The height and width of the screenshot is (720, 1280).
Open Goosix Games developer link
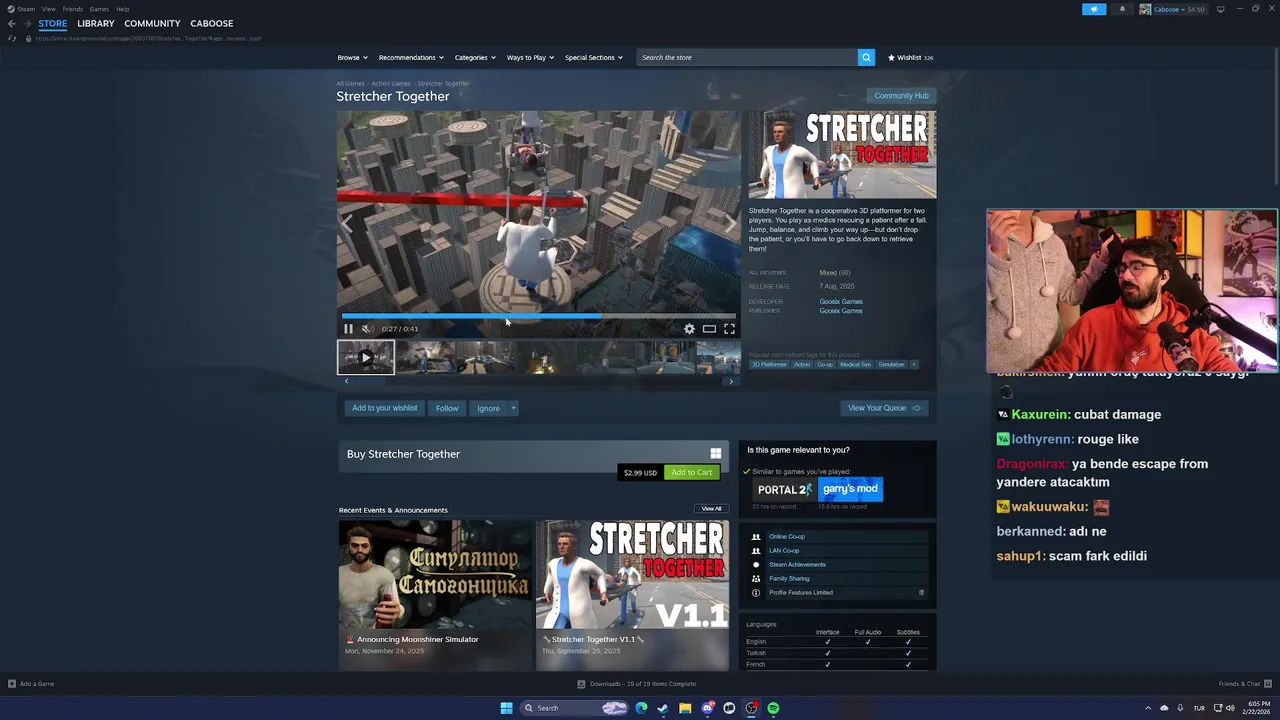841,301
